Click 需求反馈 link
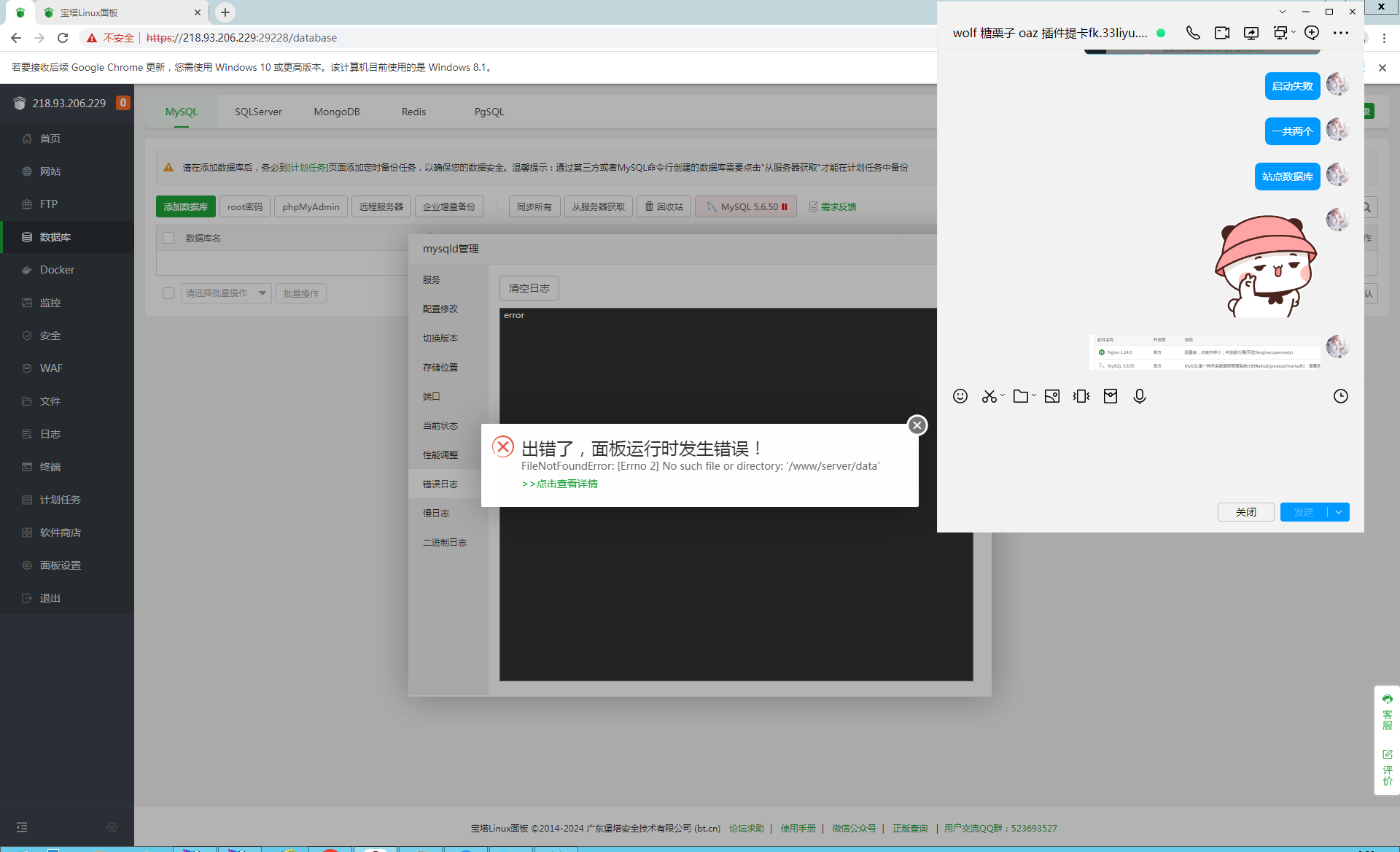 [833, 207]
